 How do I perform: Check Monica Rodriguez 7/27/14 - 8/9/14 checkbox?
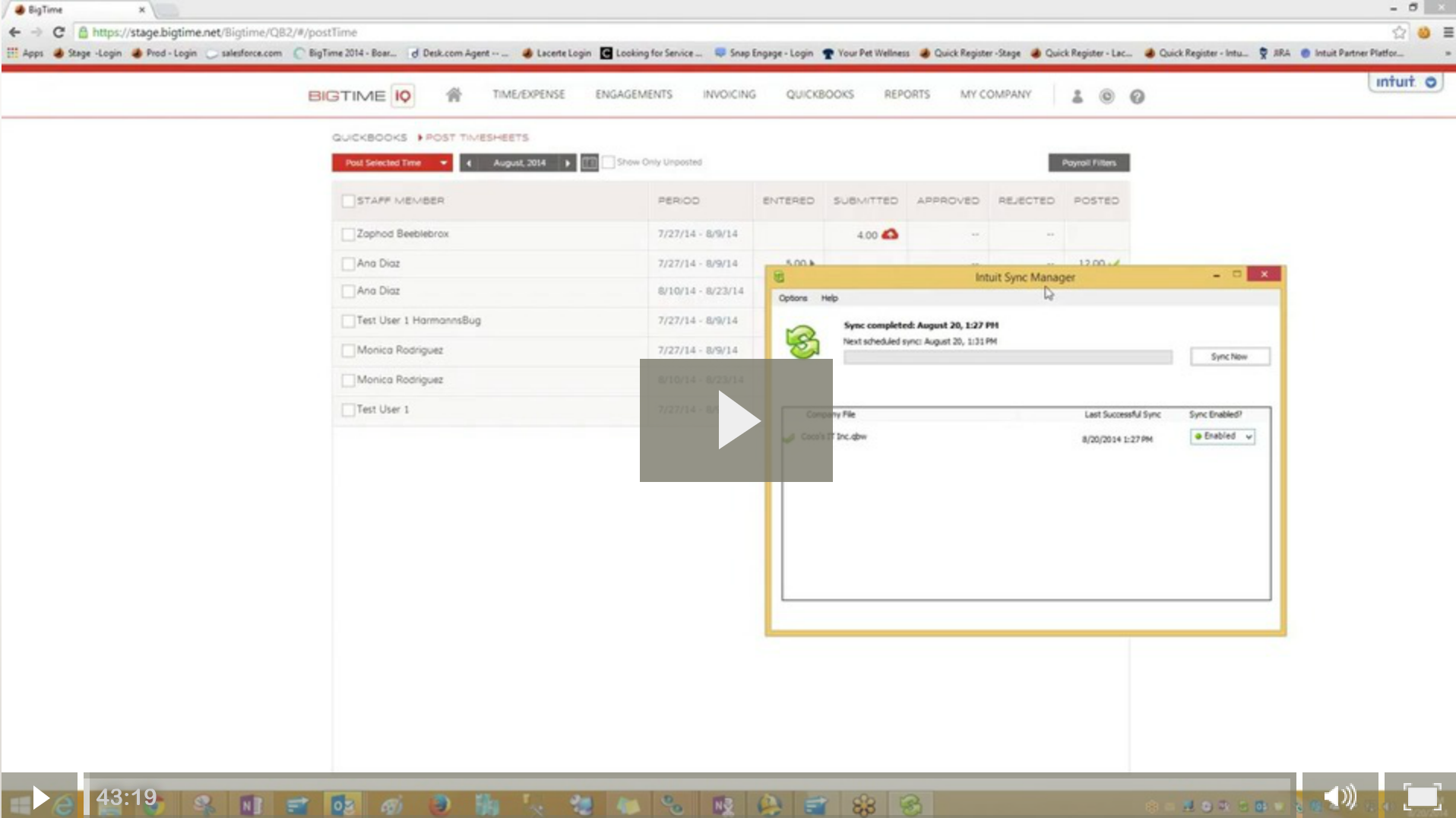point(348,350)
